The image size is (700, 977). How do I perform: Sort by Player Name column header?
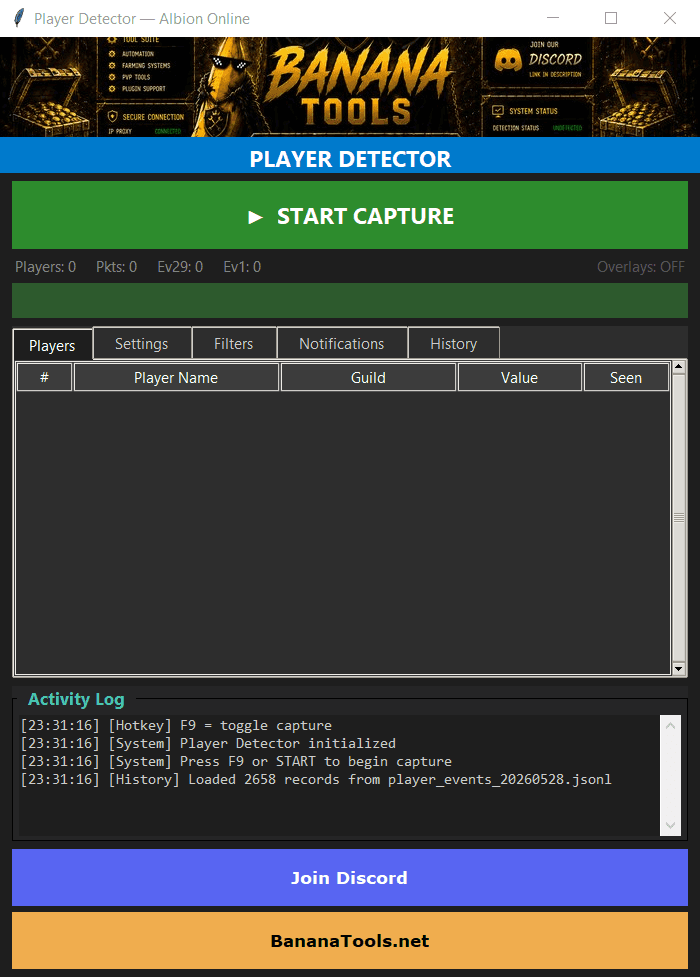coord(176,378)
